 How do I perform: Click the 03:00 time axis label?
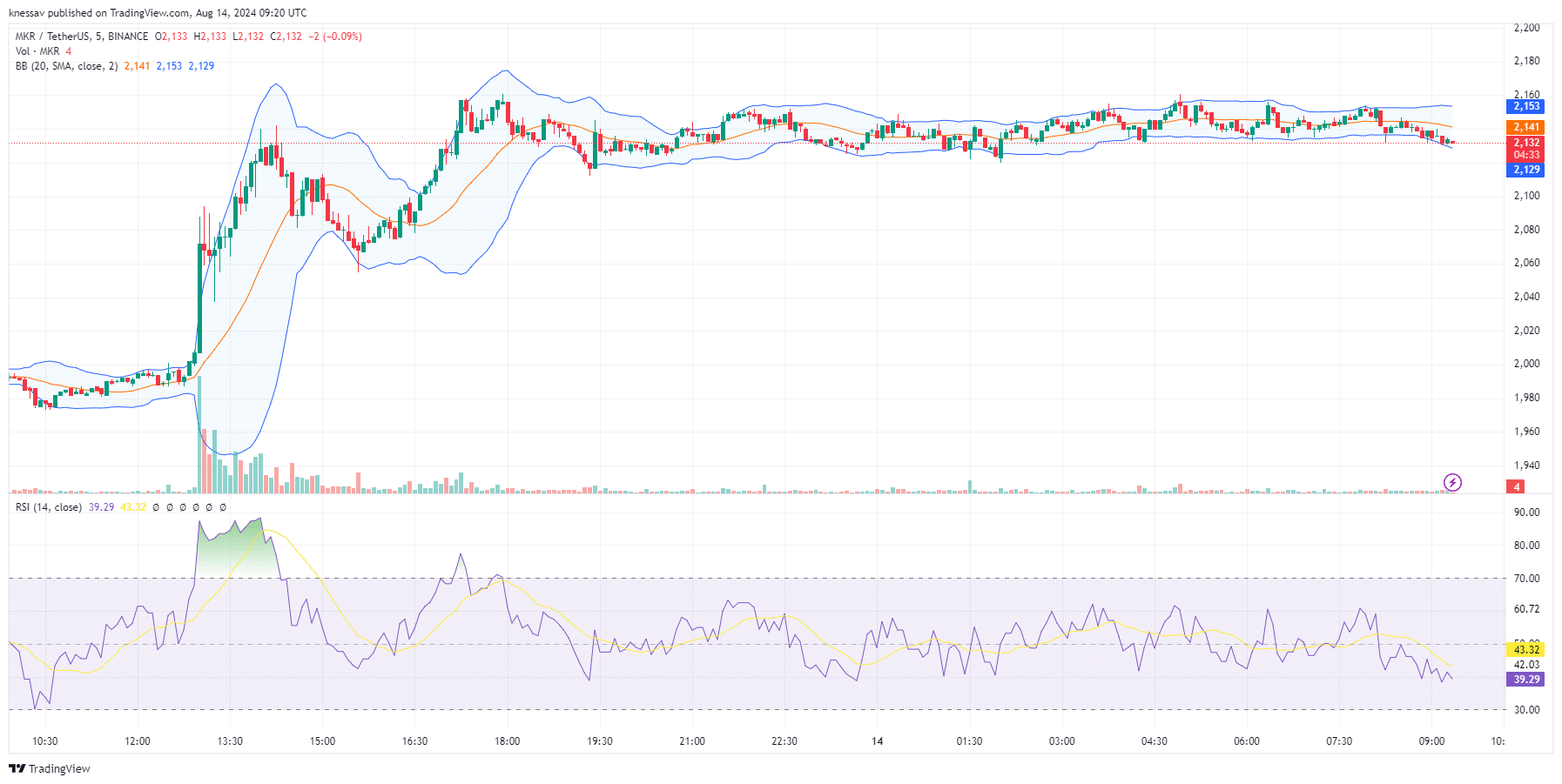click(x=1061, y=741)
